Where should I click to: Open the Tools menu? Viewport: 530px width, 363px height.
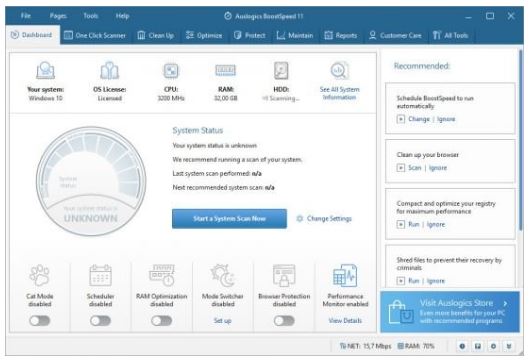pyautogui.click(x=91, y=16)
